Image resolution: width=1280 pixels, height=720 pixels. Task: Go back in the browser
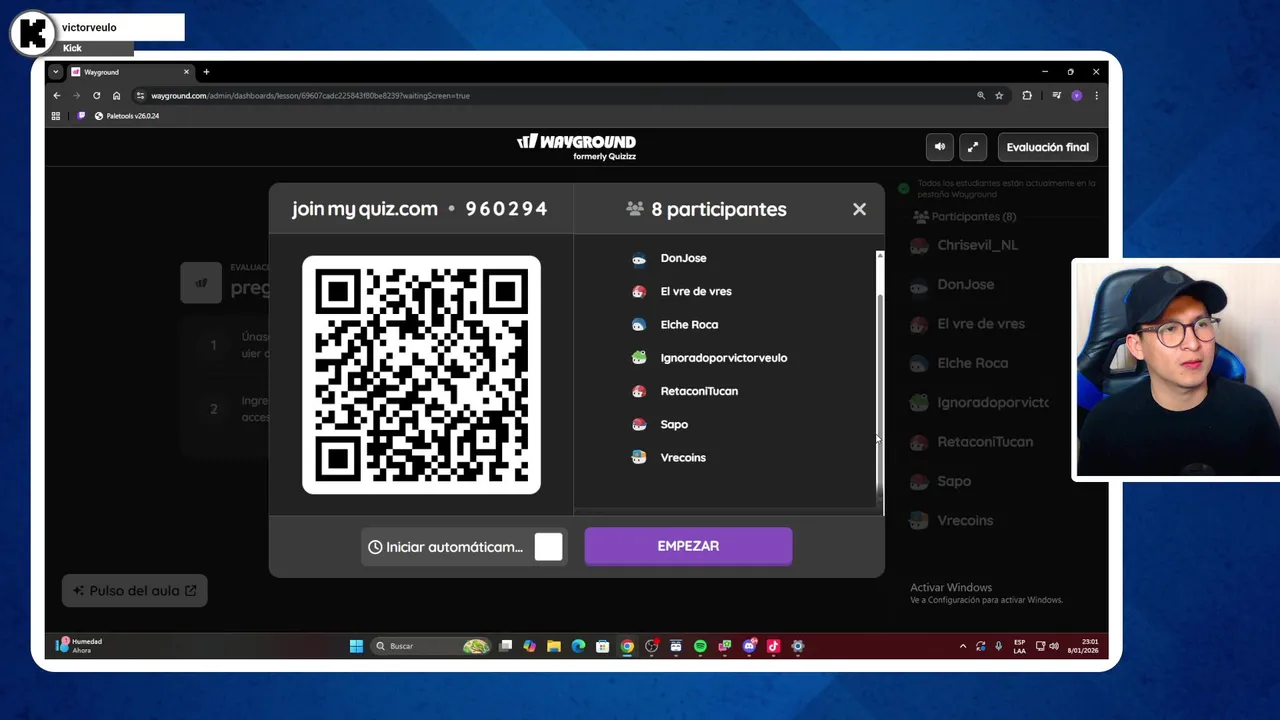click(57, 96)
